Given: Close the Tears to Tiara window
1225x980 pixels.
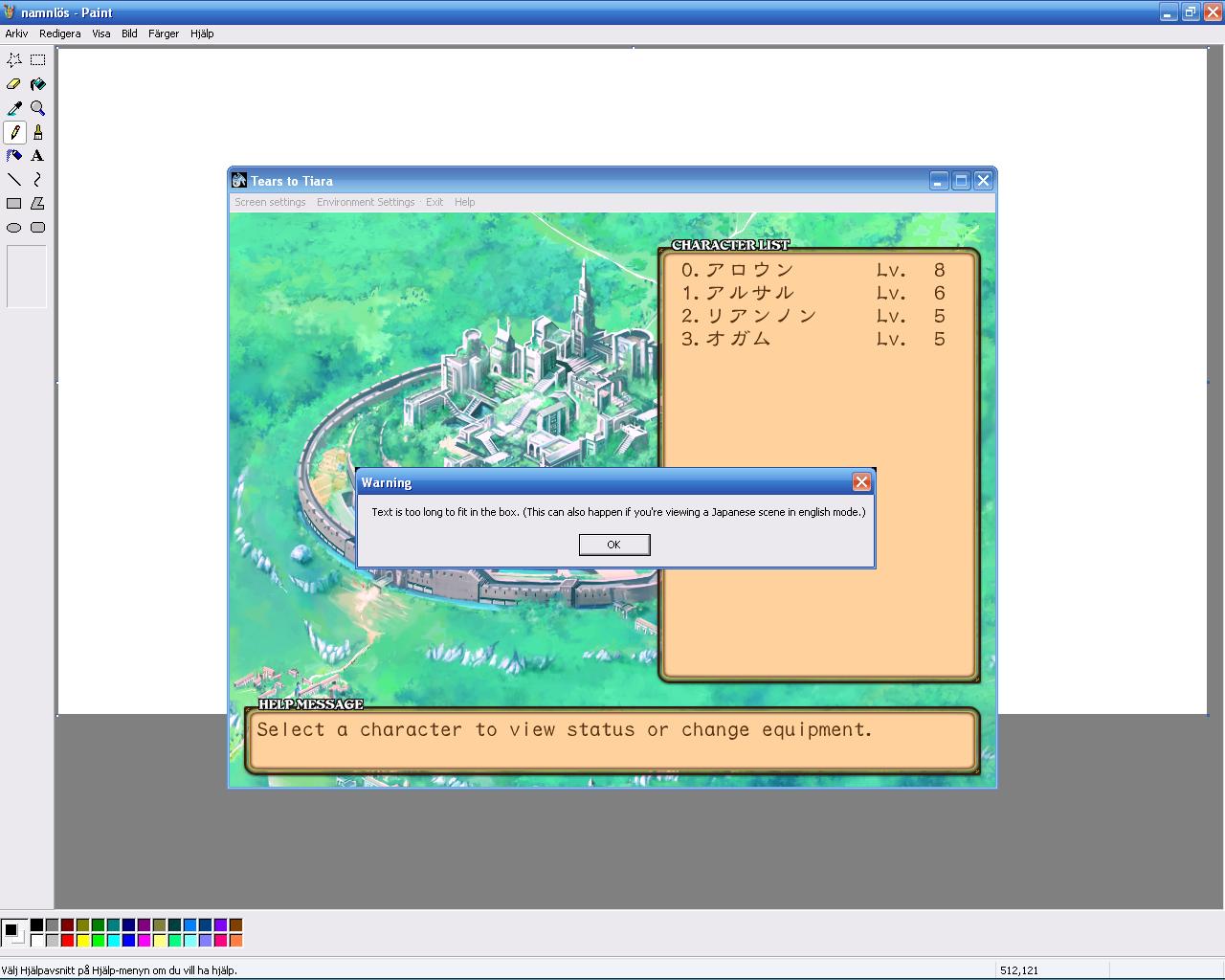Looking at the screenshot, I should tap(983, 180).
